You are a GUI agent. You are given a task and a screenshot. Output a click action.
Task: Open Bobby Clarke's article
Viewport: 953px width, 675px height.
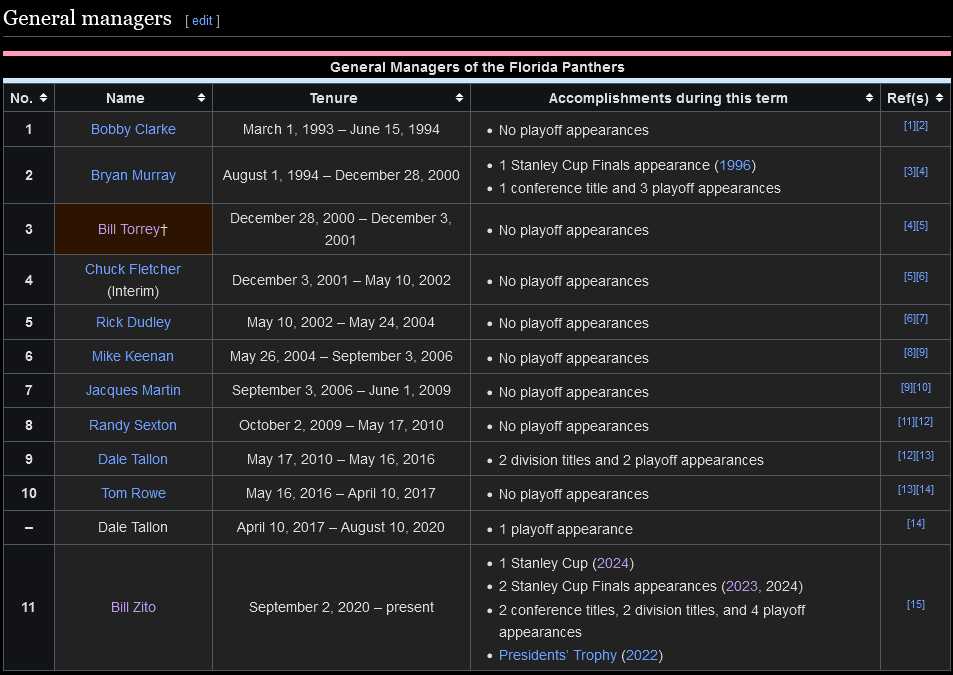click(x=133, y=129)
